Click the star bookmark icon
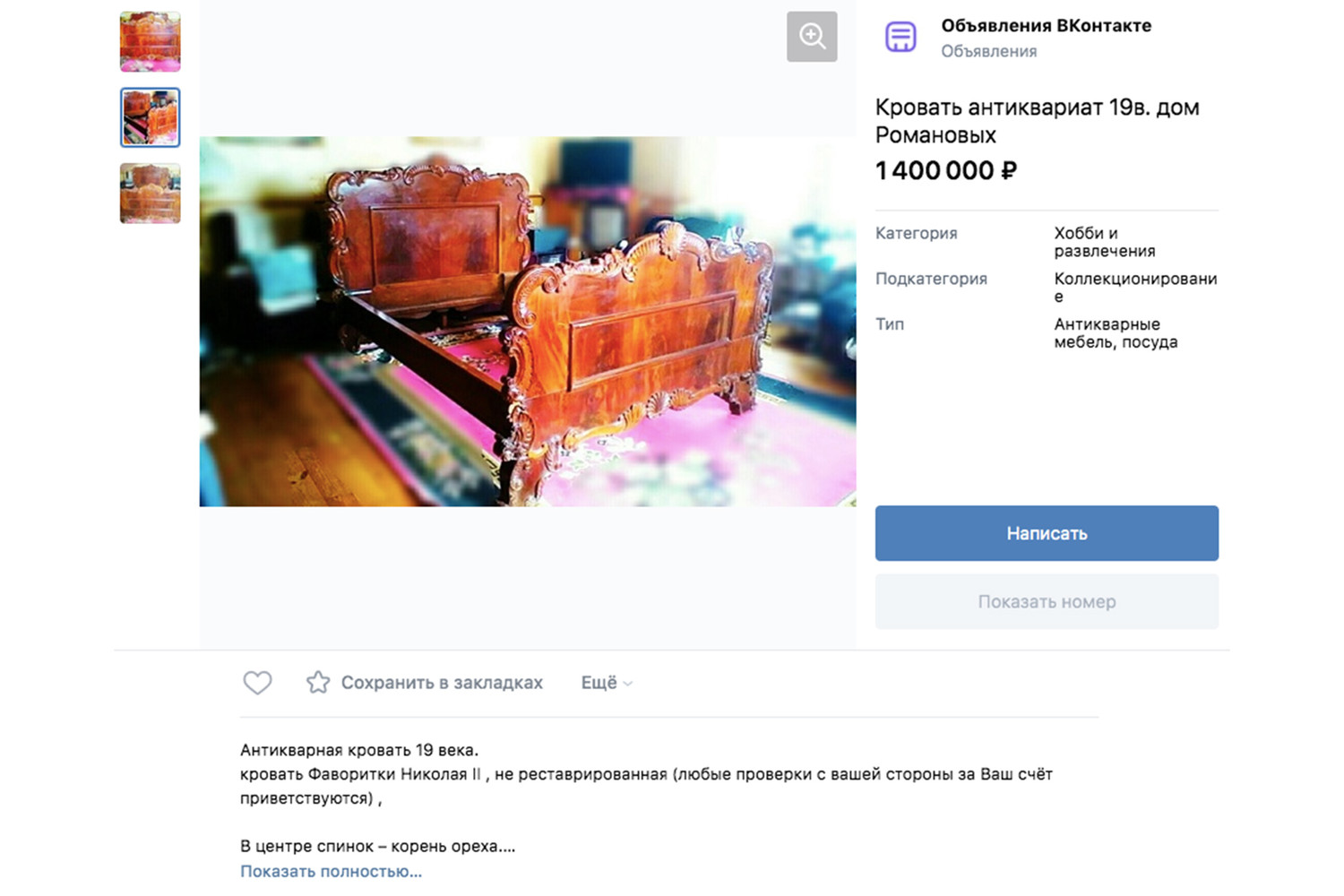The image size is (1344, 896). click(318, 683)
